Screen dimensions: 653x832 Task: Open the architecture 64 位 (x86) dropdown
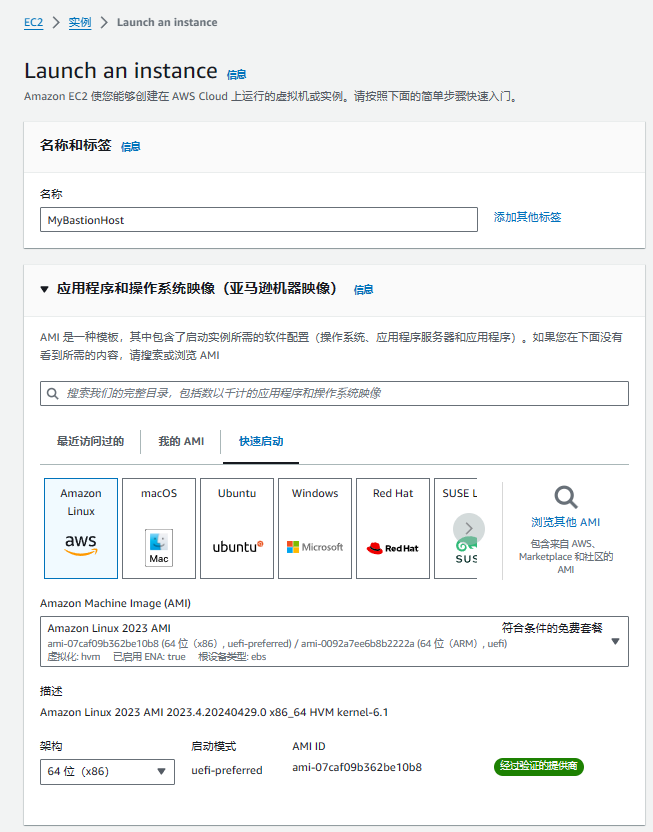click(x=107, y=772)
